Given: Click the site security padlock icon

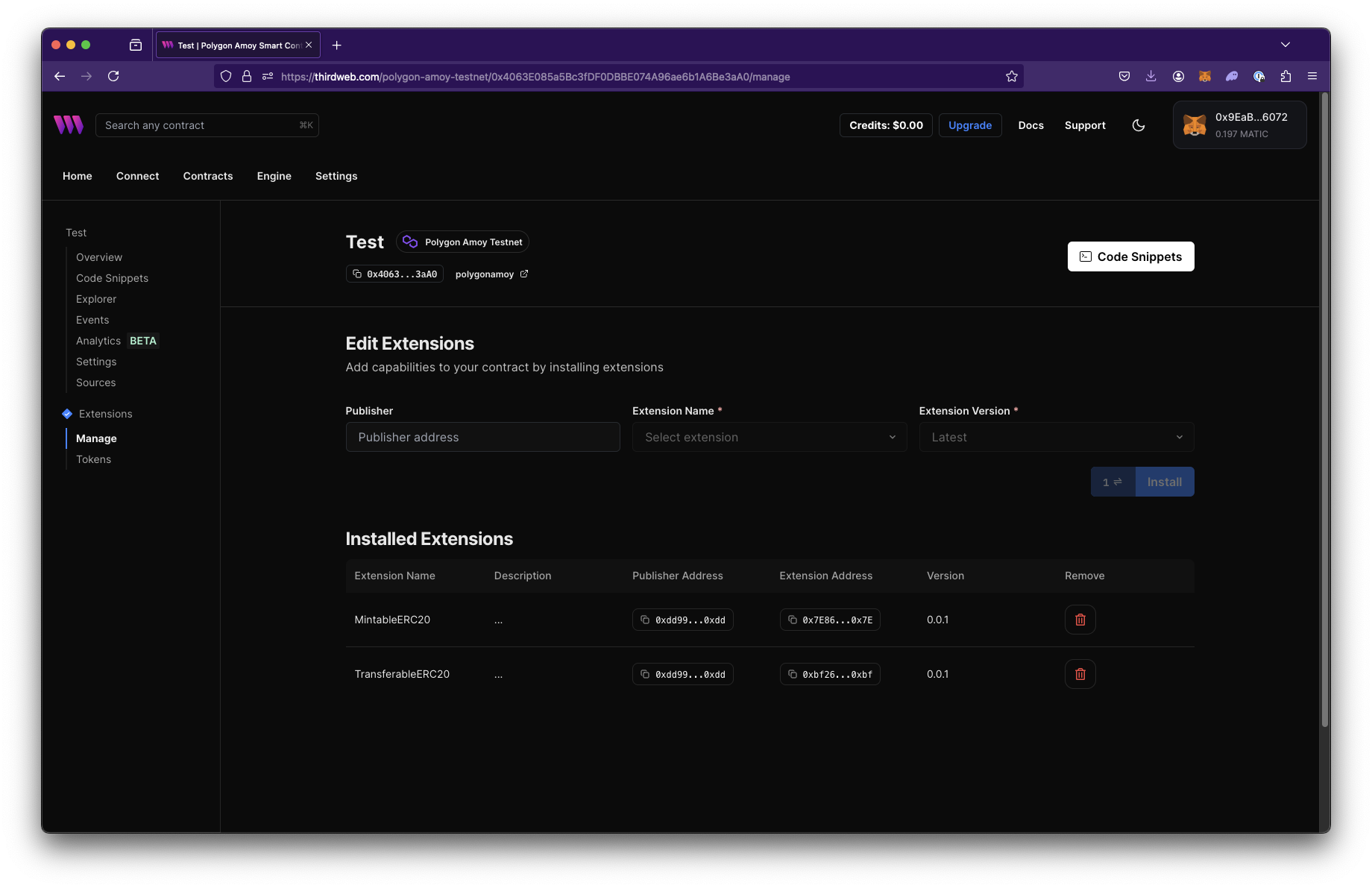Looking at the screenshot, I should (247, 76).
